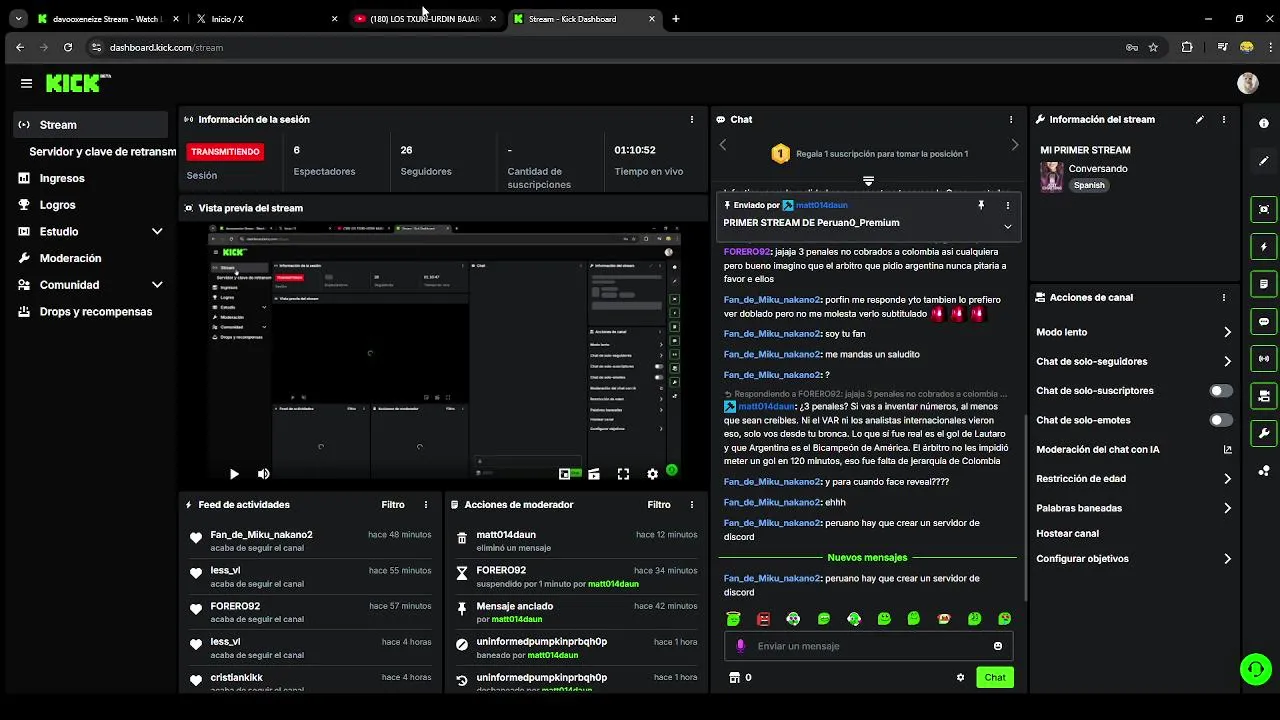
Task: Open Feed de actividades three-dots menu
Action: 426,505
